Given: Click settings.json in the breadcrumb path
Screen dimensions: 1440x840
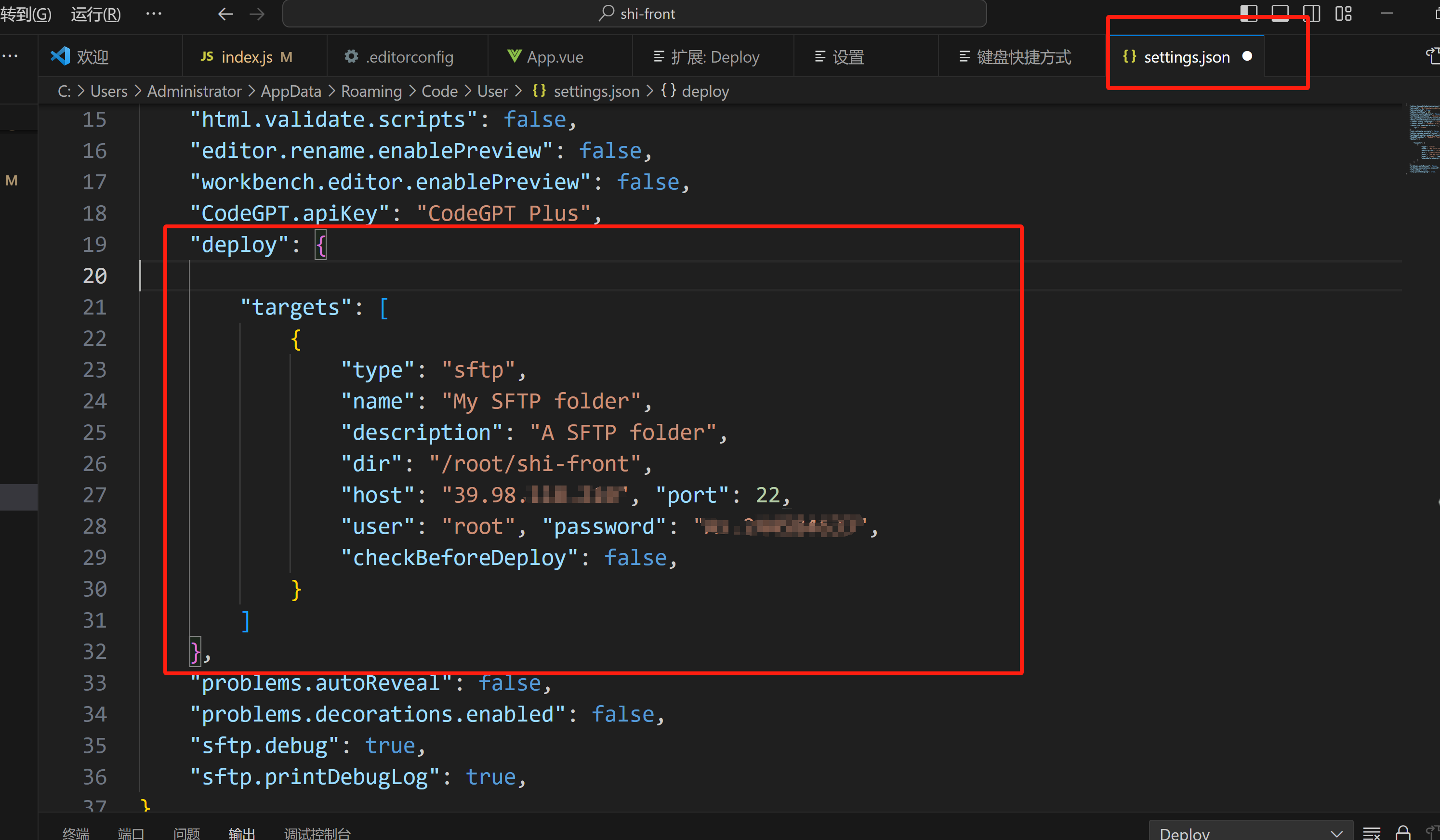Looking at the screenshot, I should coord(596,92).
